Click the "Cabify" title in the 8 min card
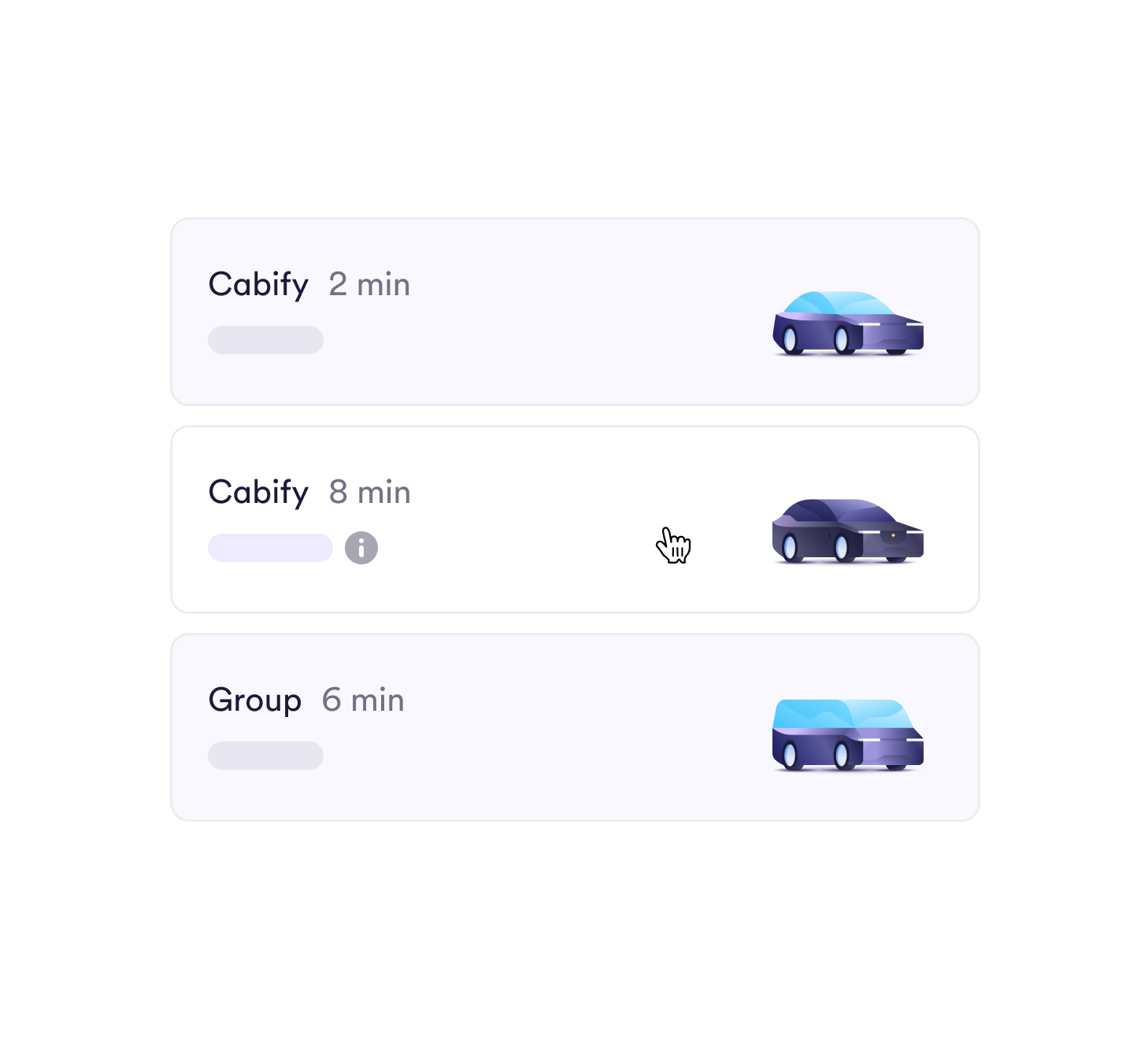1148x1039 pixels. (x=258, y=492)
